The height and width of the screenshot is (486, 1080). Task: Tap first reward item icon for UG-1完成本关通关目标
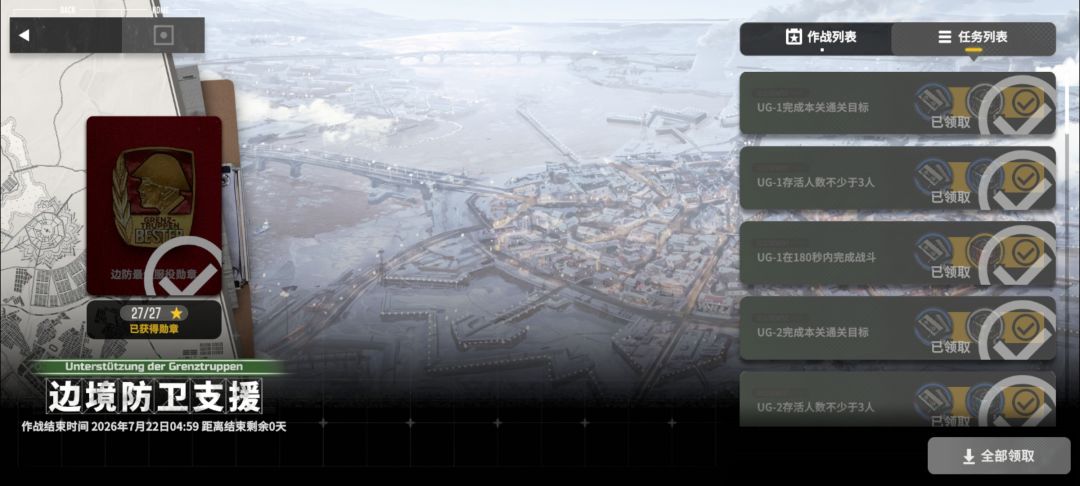point(932,101)
